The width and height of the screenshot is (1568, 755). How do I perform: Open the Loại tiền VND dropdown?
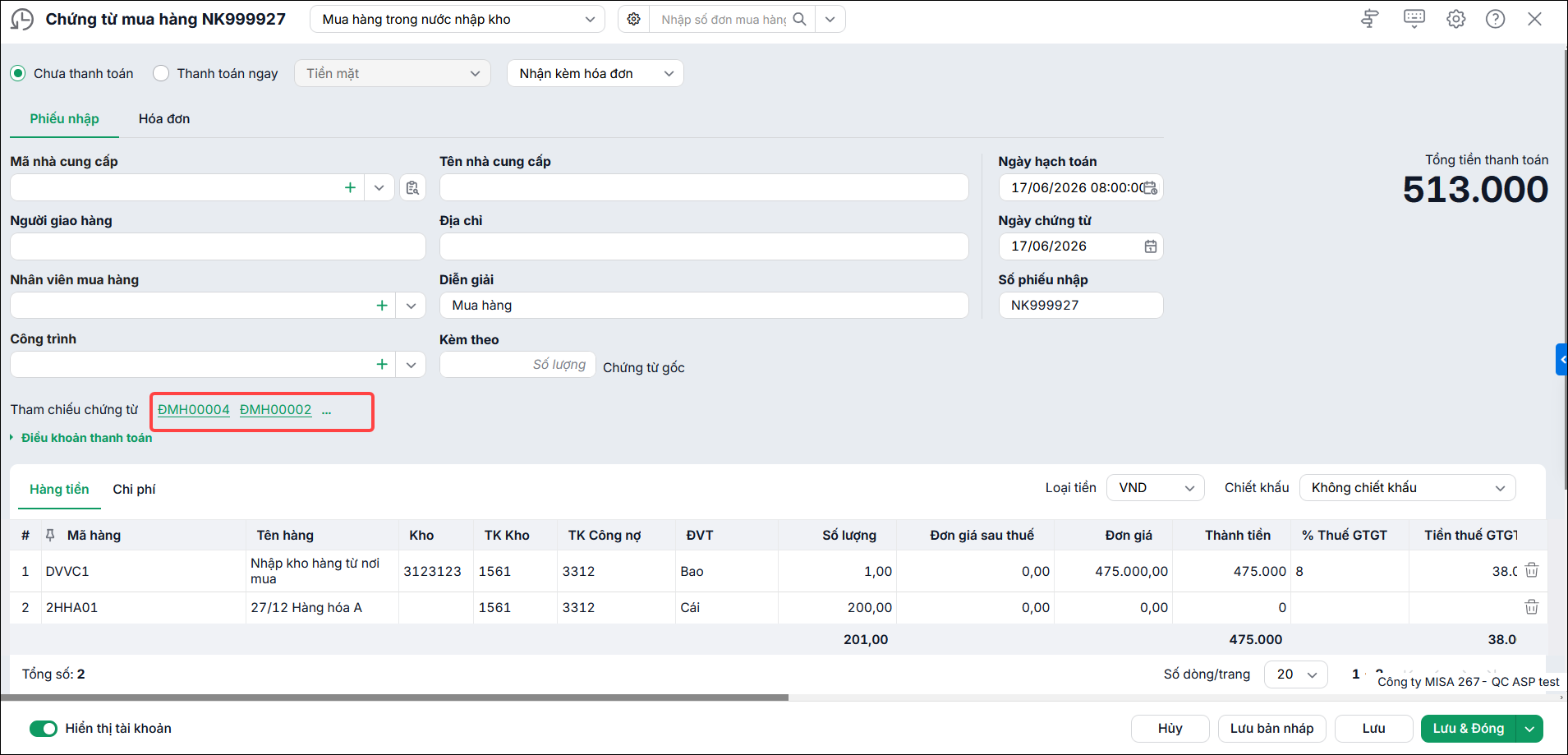(x=1156, y=488)
